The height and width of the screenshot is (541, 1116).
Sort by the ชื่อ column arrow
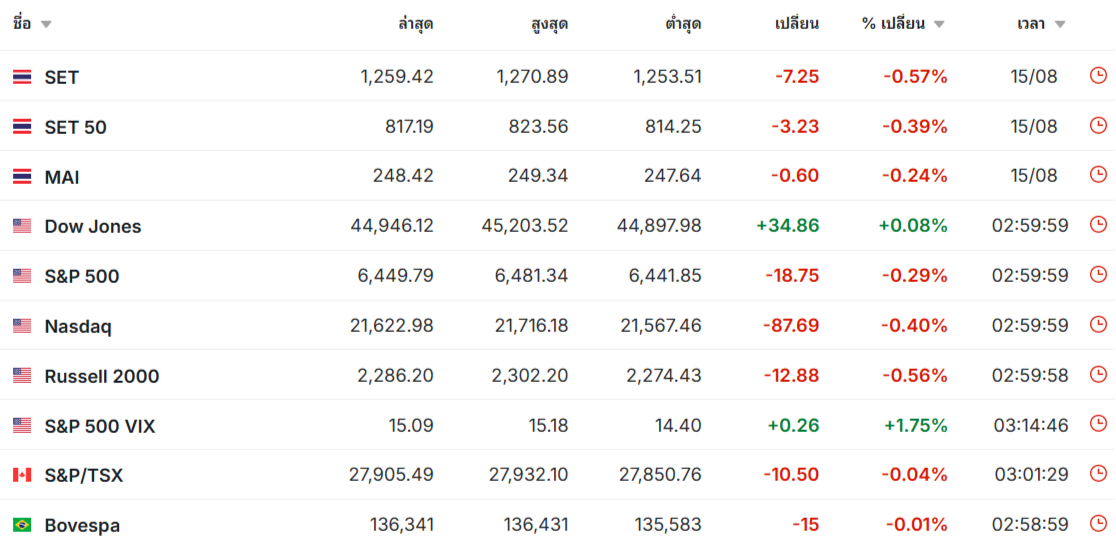46,25
